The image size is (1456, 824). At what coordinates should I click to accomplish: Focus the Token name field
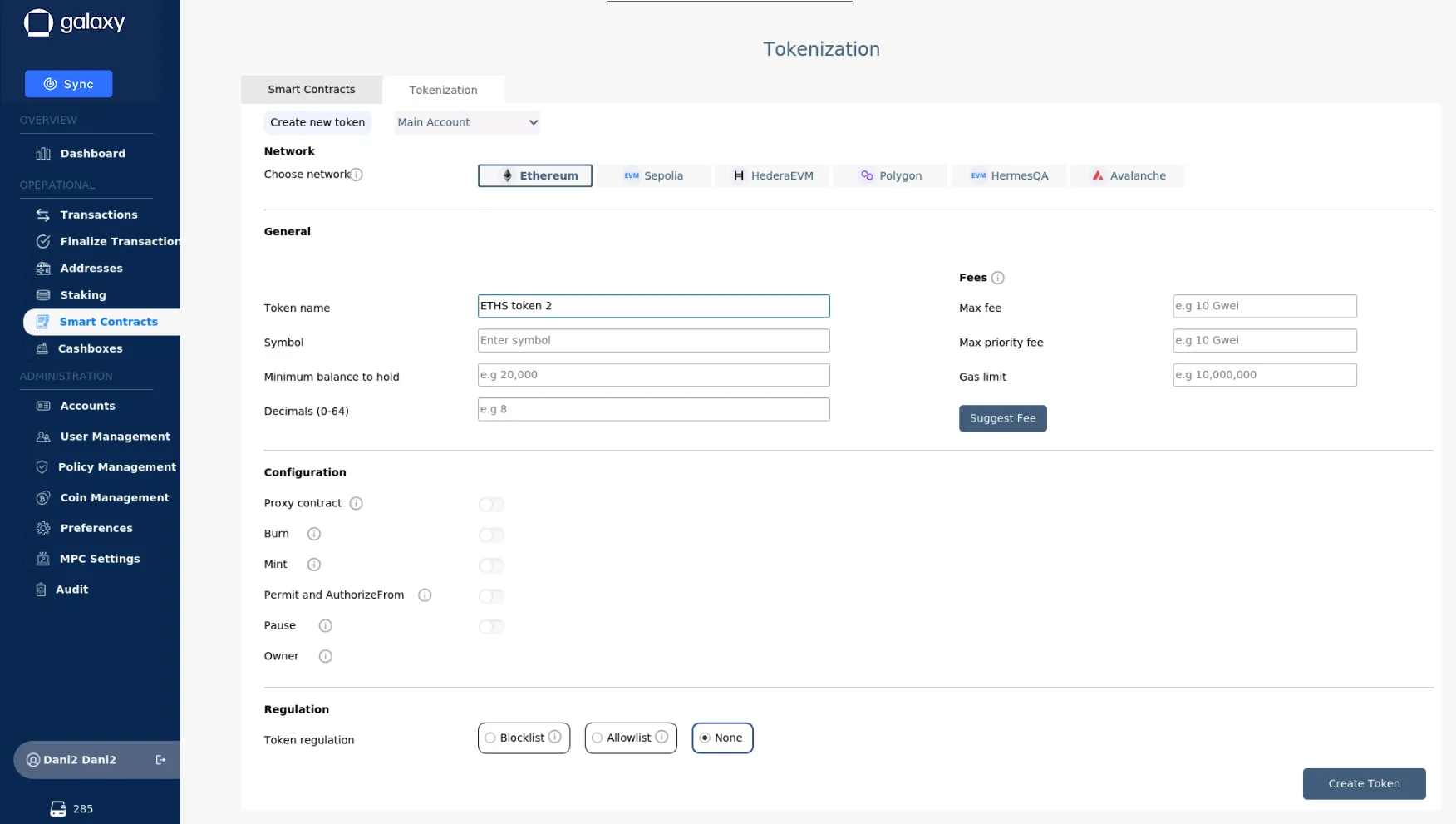tap(653, 306)
